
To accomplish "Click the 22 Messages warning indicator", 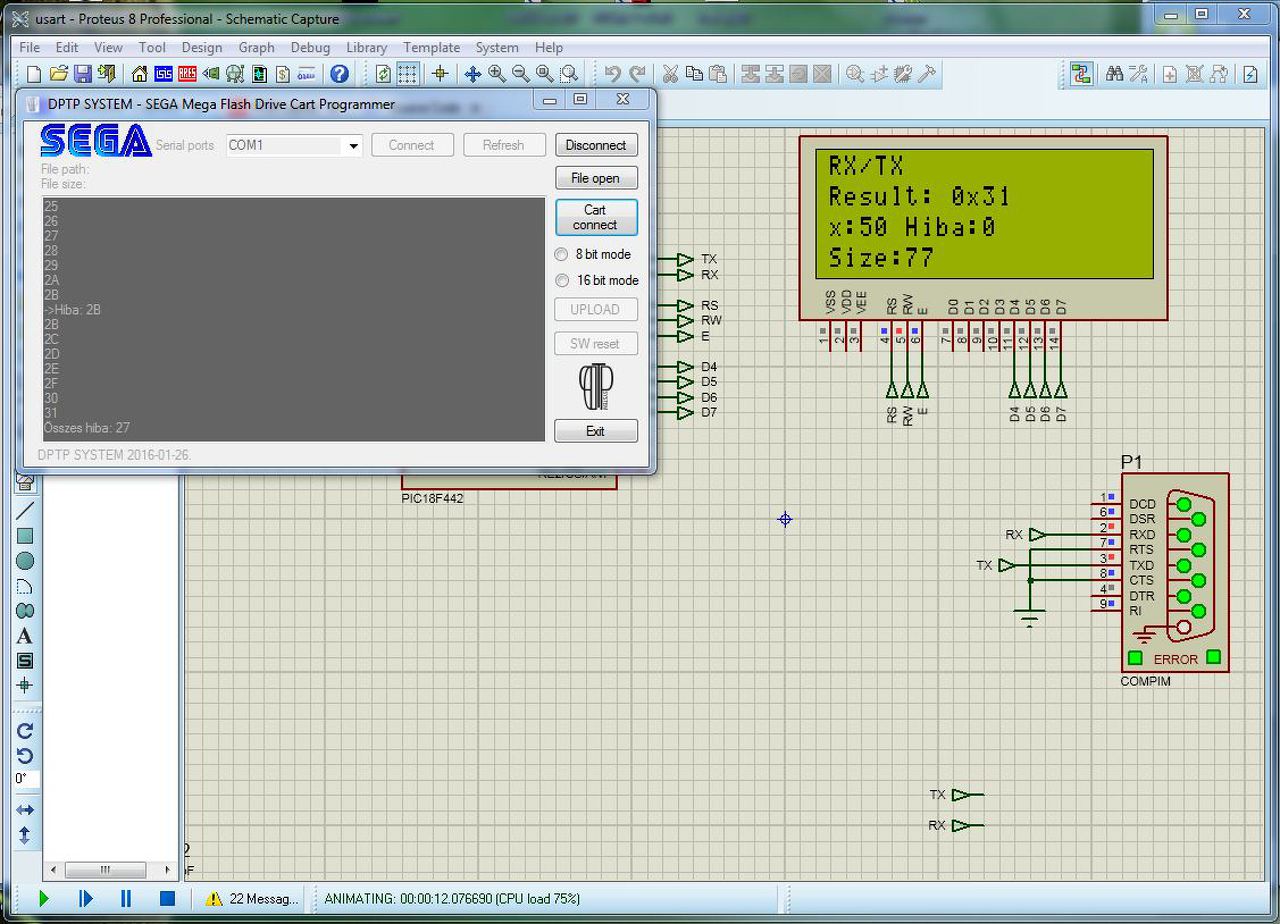I will tap(253, 899).
